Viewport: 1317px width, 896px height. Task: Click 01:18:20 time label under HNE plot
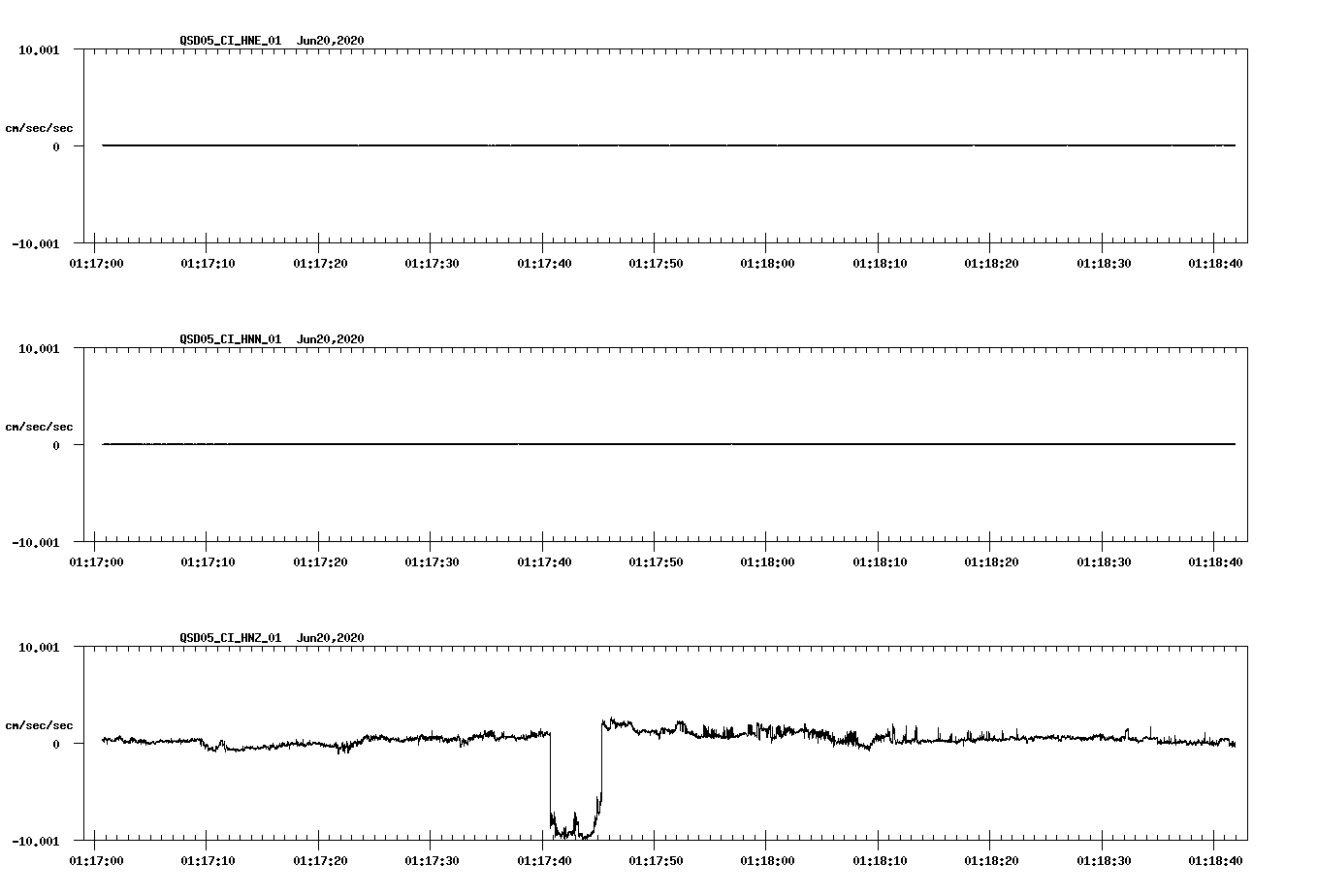(x=991, y=264)
